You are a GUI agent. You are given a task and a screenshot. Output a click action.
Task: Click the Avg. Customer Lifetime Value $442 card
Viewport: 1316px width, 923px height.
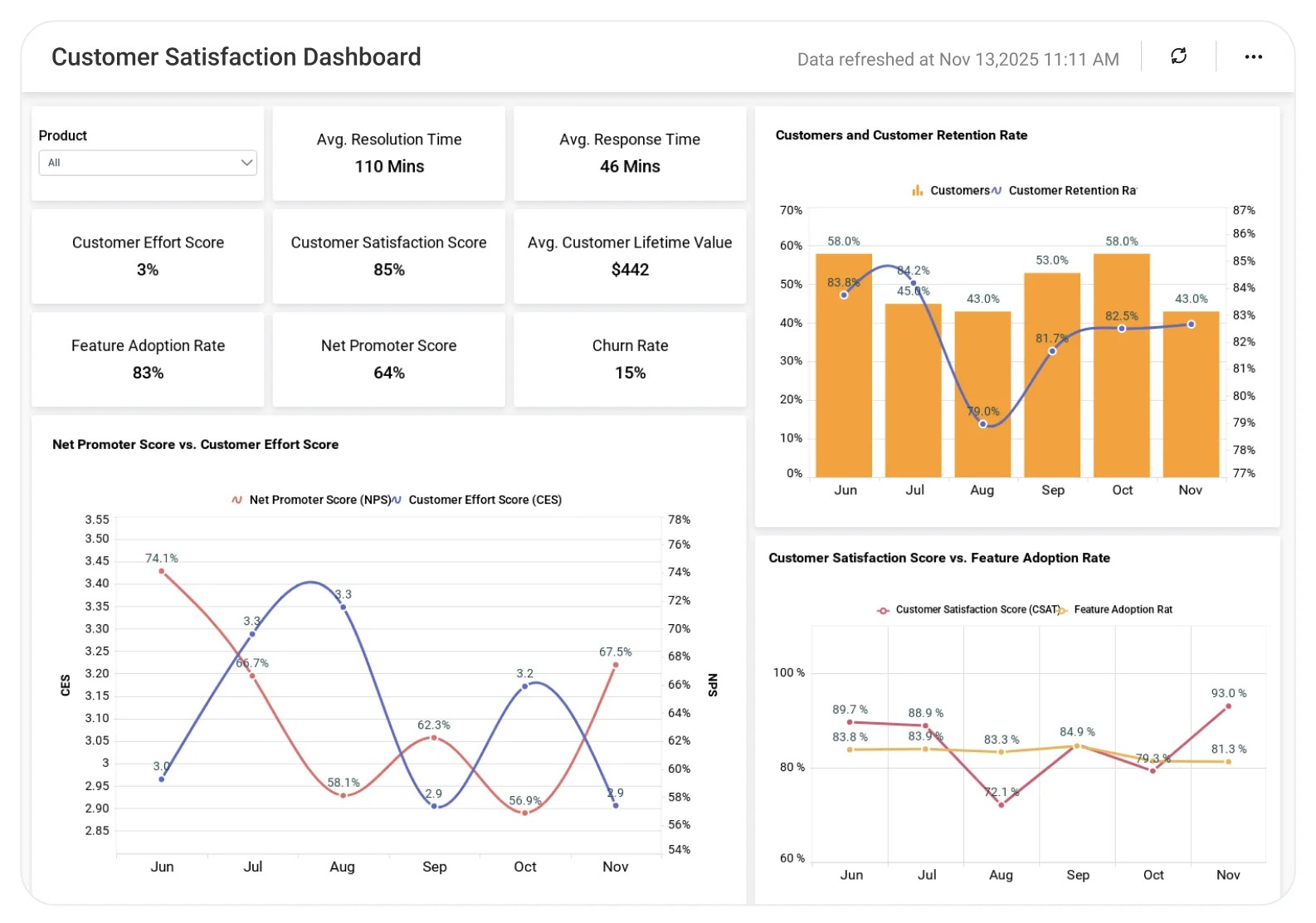tap(630, 256)
